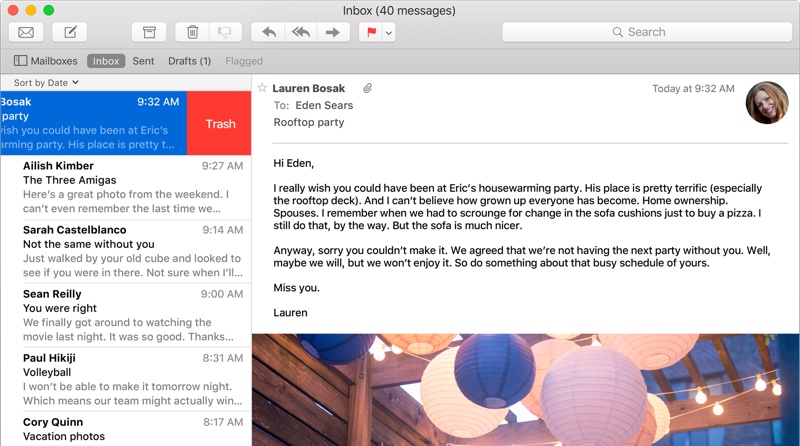The width and height of the screenshot is (800, 446).
Task: Minimize the Mail window
Action: click(31, 10)
